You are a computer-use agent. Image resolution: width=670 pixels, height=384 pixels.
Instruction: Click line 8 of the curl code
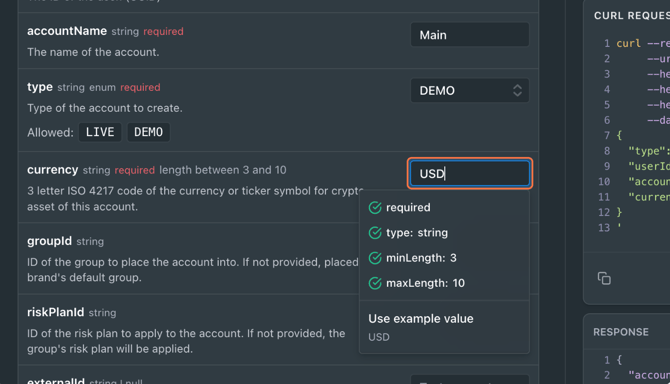click(637, 151)
